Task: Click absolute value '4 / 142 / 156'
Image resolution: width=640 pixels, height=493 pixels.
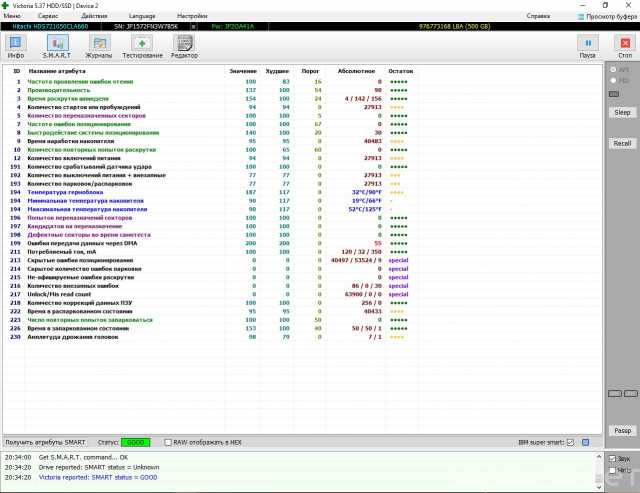Action: (x=363, y=99)
